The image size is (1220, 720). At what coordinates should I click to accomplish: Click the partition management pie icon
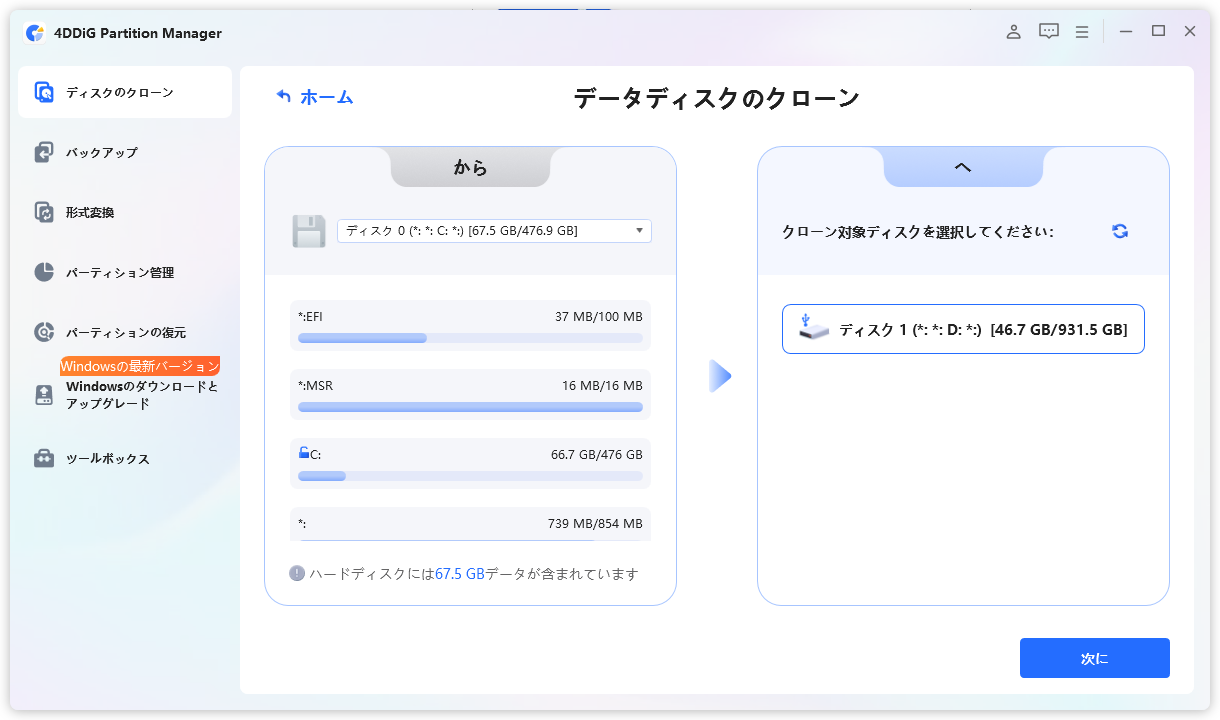pyautogui.click(x=44, y=273)
